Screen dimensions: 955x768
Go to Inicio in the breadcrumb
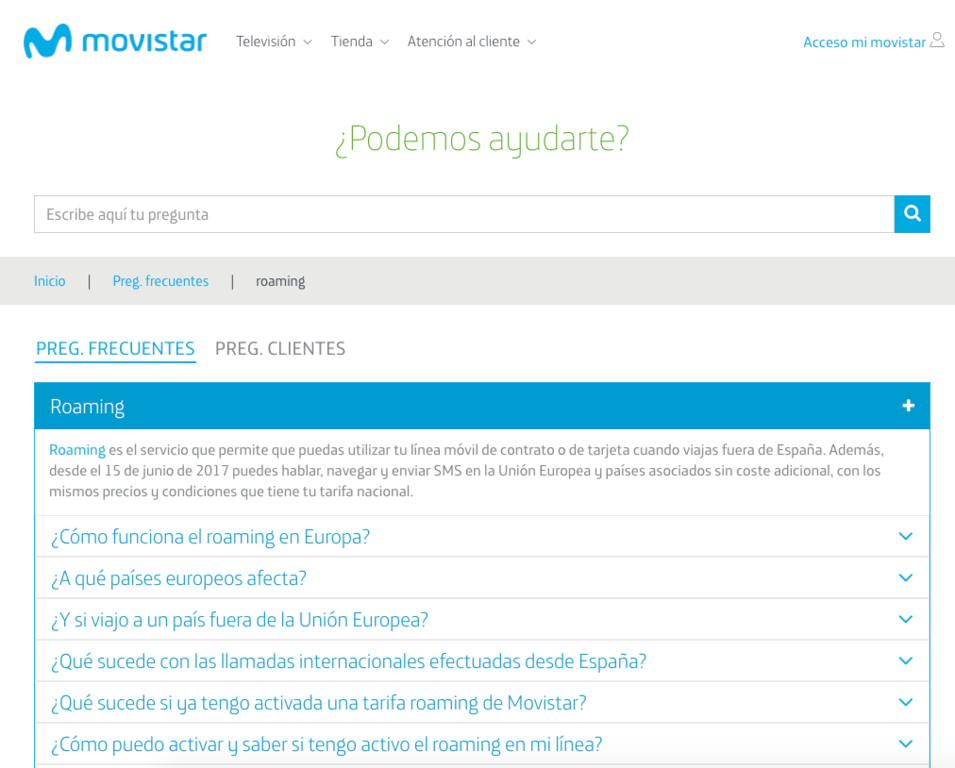(x=50, y=281)
